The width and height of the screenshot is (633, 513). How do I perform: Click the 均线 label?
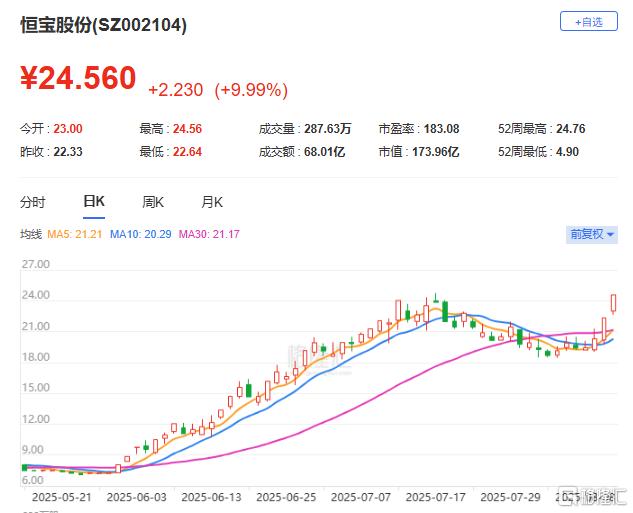[31, 234]
